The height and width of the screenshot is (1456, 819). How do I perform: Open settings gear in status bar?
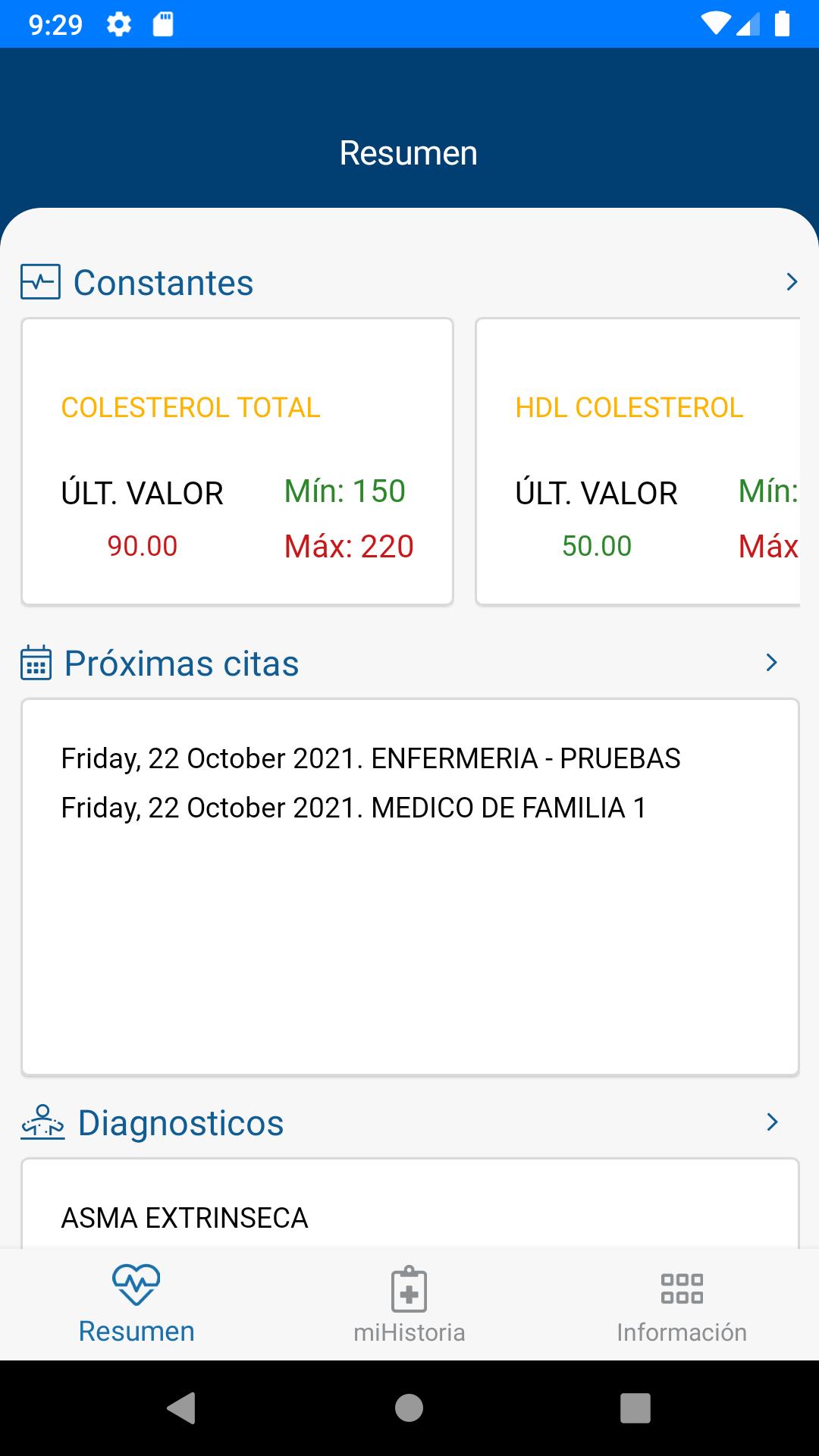[118, 25]
